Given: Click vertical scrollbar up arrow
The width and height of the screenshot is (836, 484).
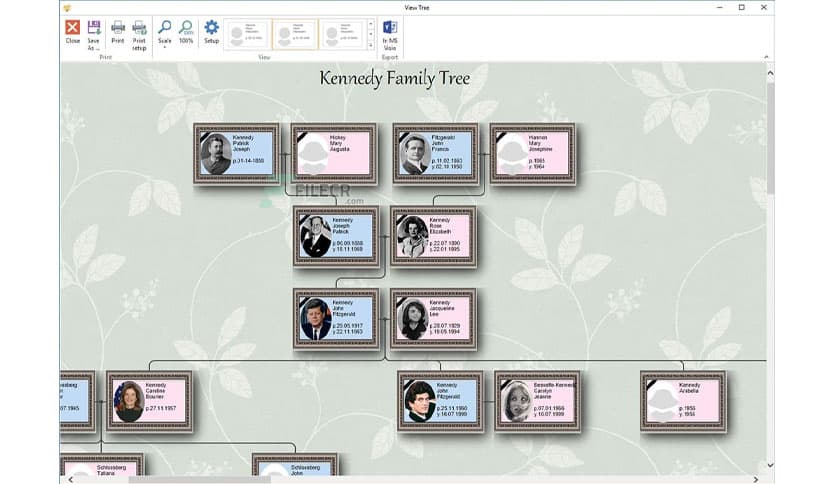Looking at the screenshot, I should tap(770, 72).
